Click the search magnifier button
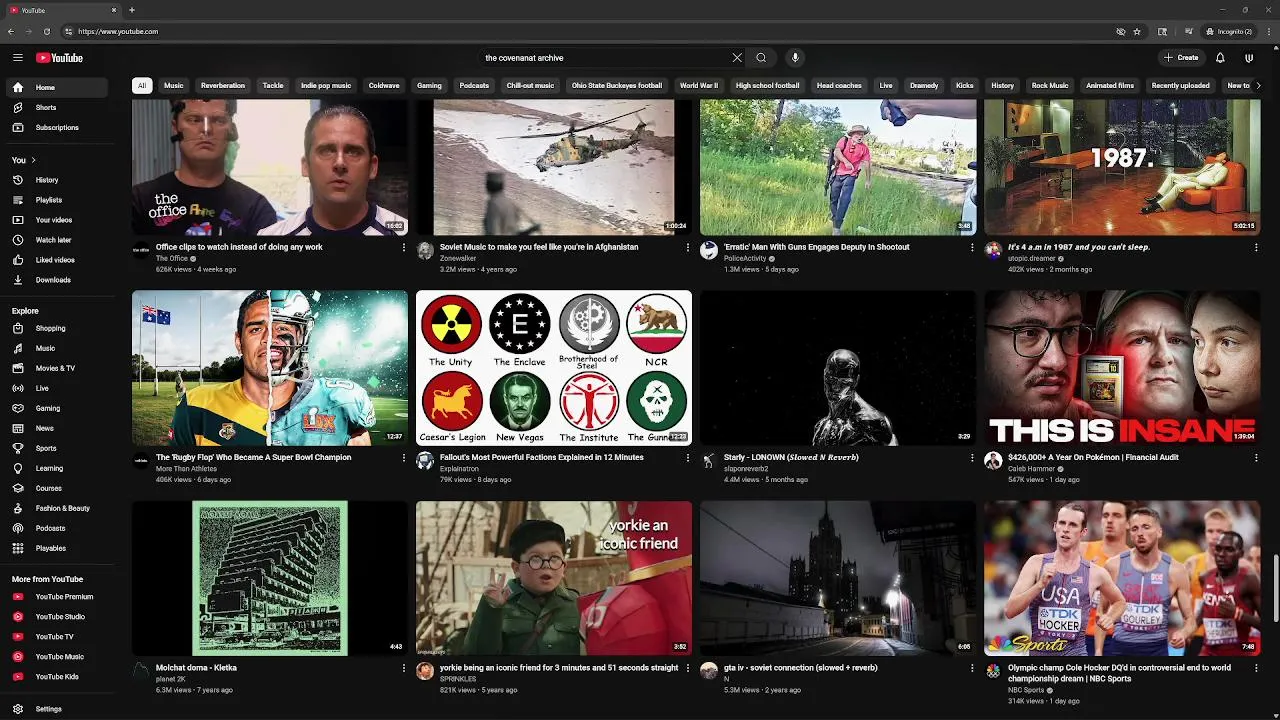1280x720 pixels. pos(761,58)
